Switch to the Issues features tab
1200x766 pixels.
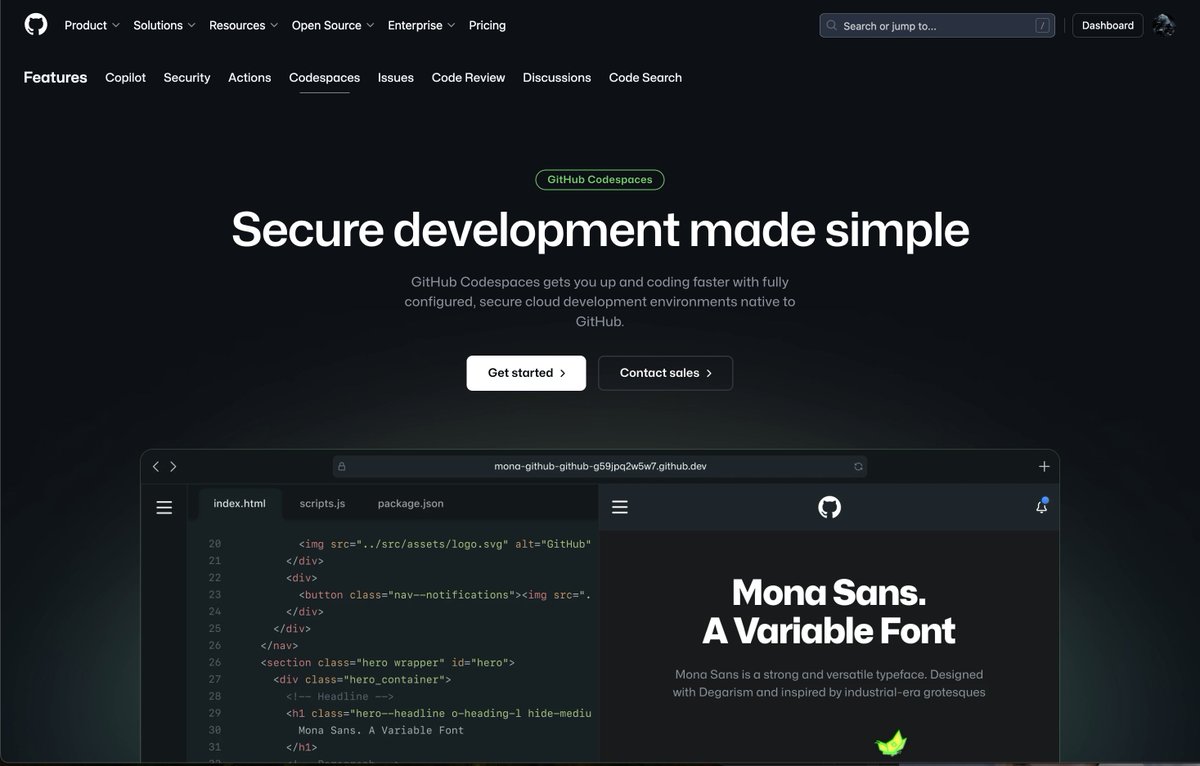pos(396,77)
